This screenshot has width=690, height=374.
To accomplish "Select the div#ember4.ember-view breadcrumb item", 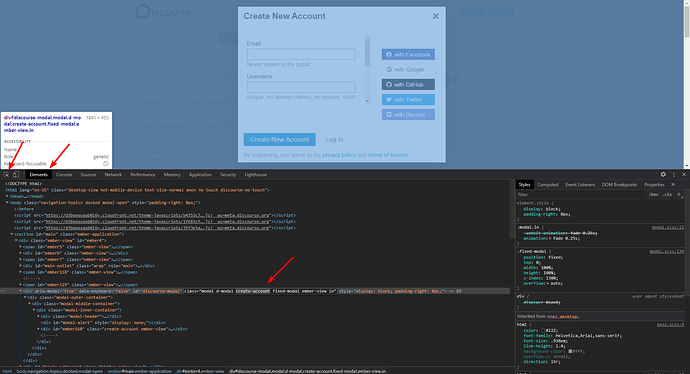I will pyautogui.click(x=200, y=371).
